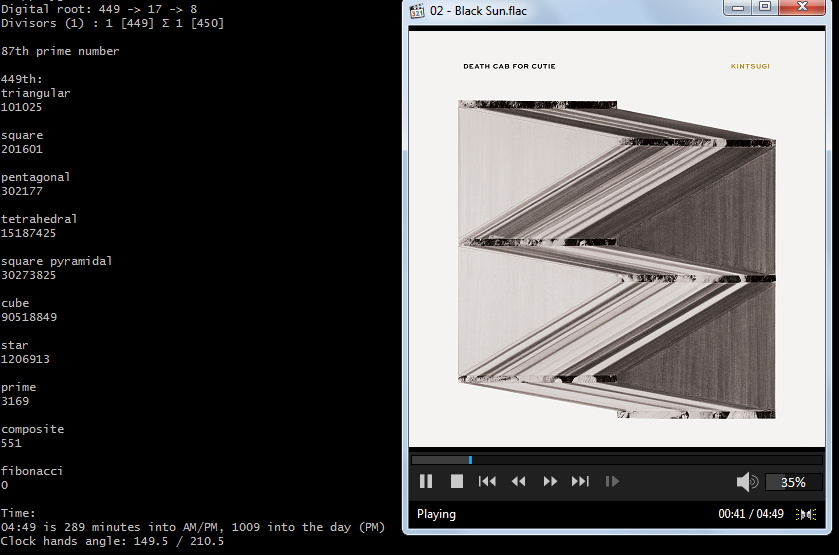
Task: Click the '02 - Black Sun.flac' window title
Action: (478, 11)
